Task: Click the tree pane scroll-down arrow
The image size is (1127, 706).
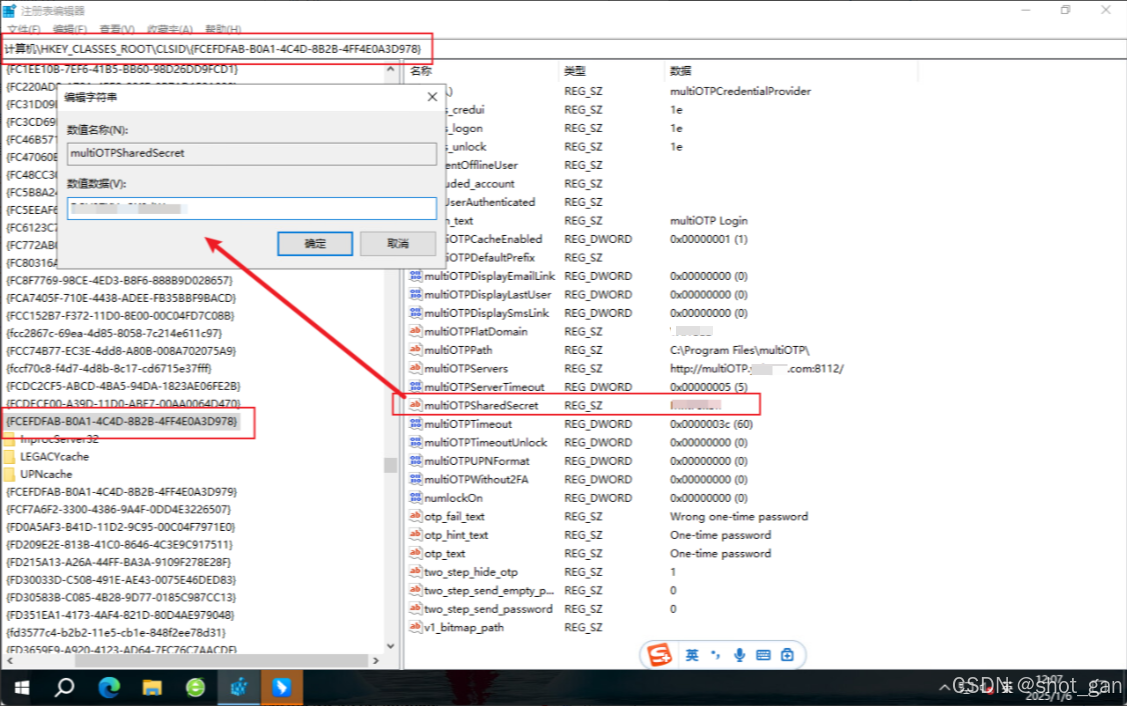Action: (390, 646)
